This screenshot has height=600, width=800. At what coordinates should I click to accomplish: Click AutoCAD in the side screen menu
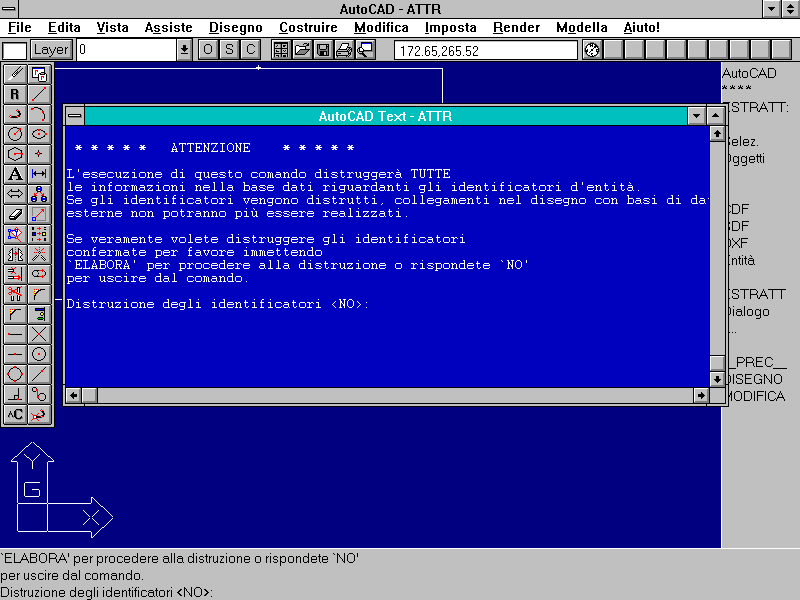[x=749, y=73]
